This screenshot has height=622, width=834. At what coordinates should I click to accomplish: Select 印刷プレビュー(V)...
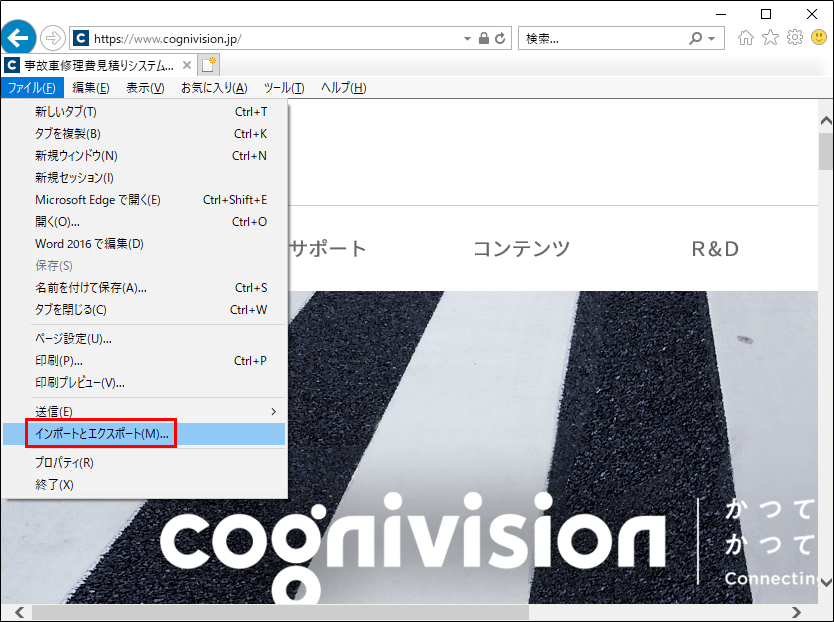point(144,383)
